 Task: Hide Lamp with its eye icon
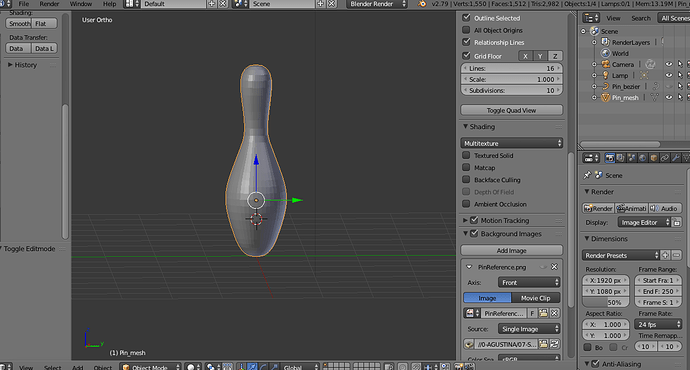[x=669, y=75]
